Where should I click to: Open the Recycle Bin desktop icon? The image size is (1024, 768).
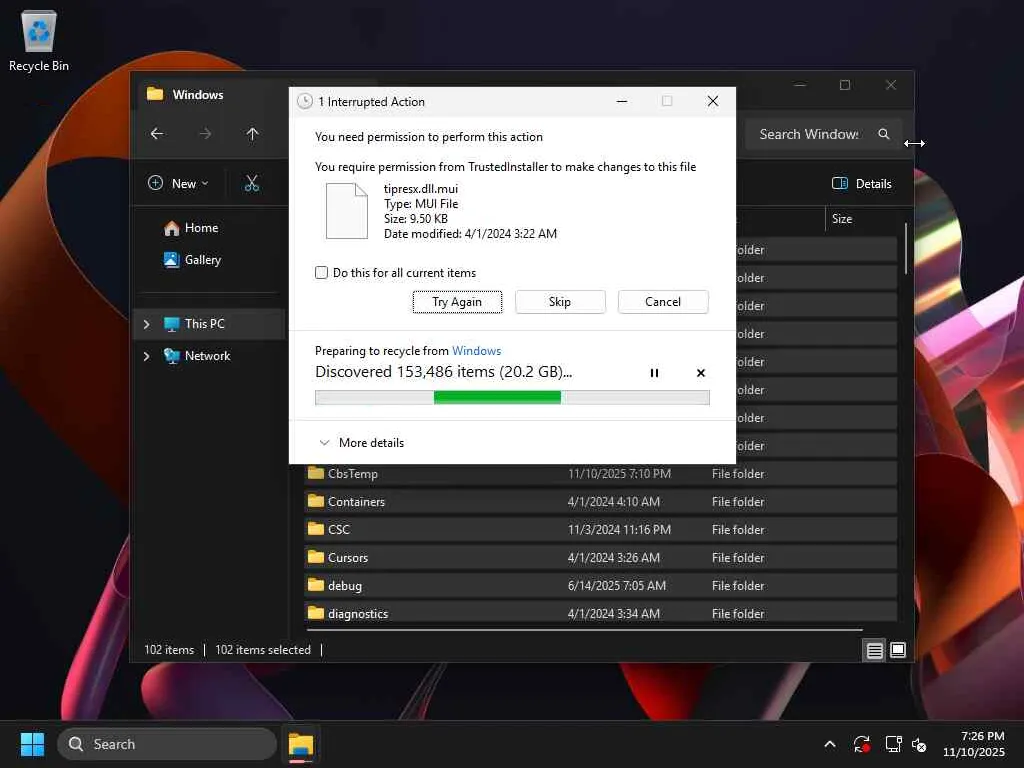click(x=39, y=40)
